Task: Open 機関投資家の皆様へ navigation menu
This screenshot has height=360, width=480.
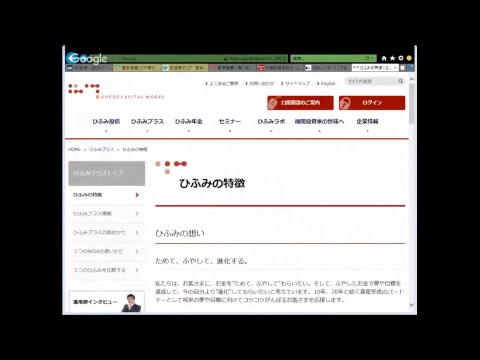Action: tap(319, 121)
